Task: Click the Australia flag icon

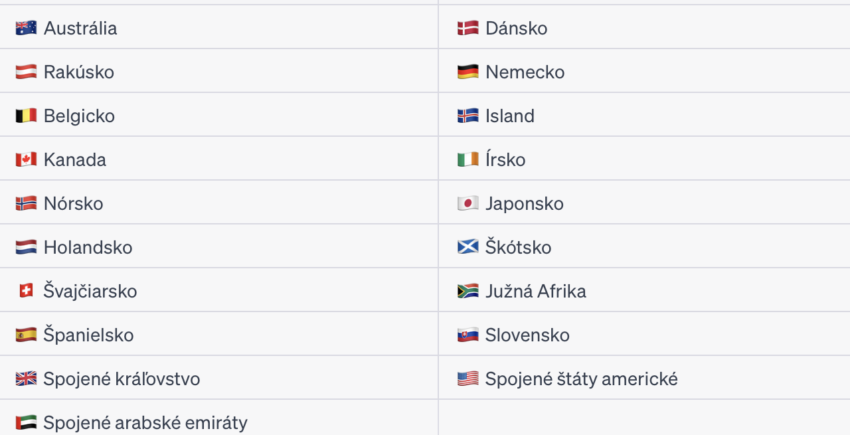Action: pos(26,28)
